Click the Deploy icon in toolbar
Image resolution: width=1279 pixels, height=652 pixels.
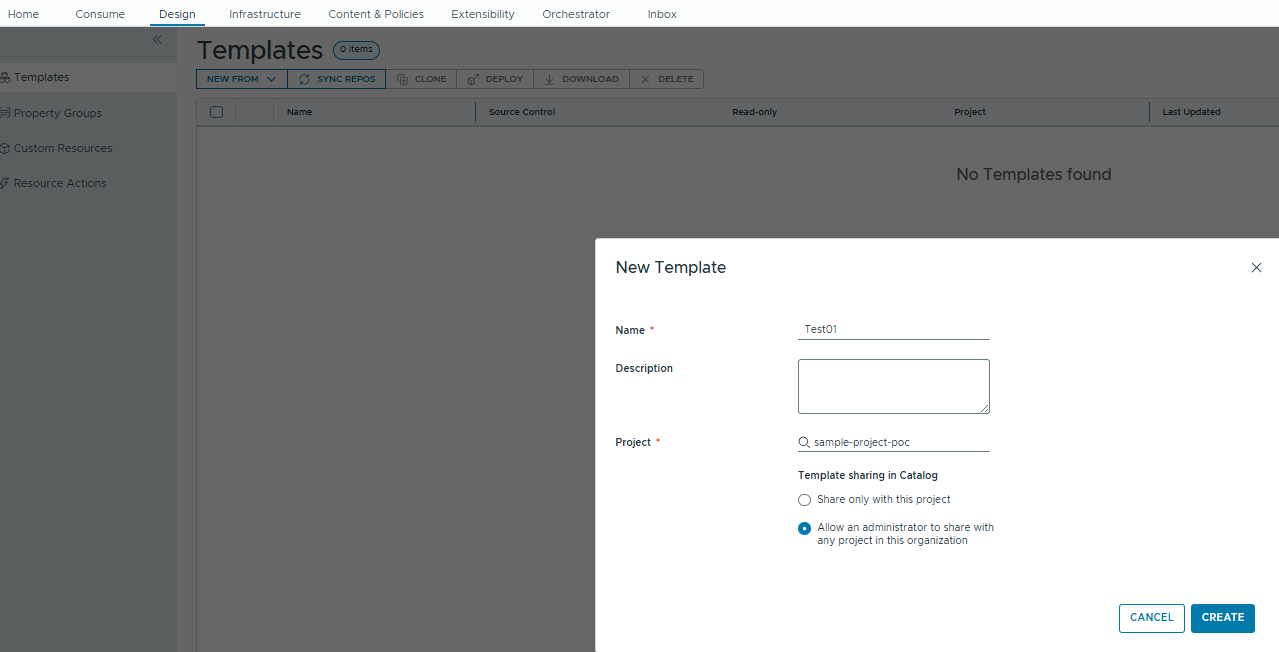tap(473, 79)
